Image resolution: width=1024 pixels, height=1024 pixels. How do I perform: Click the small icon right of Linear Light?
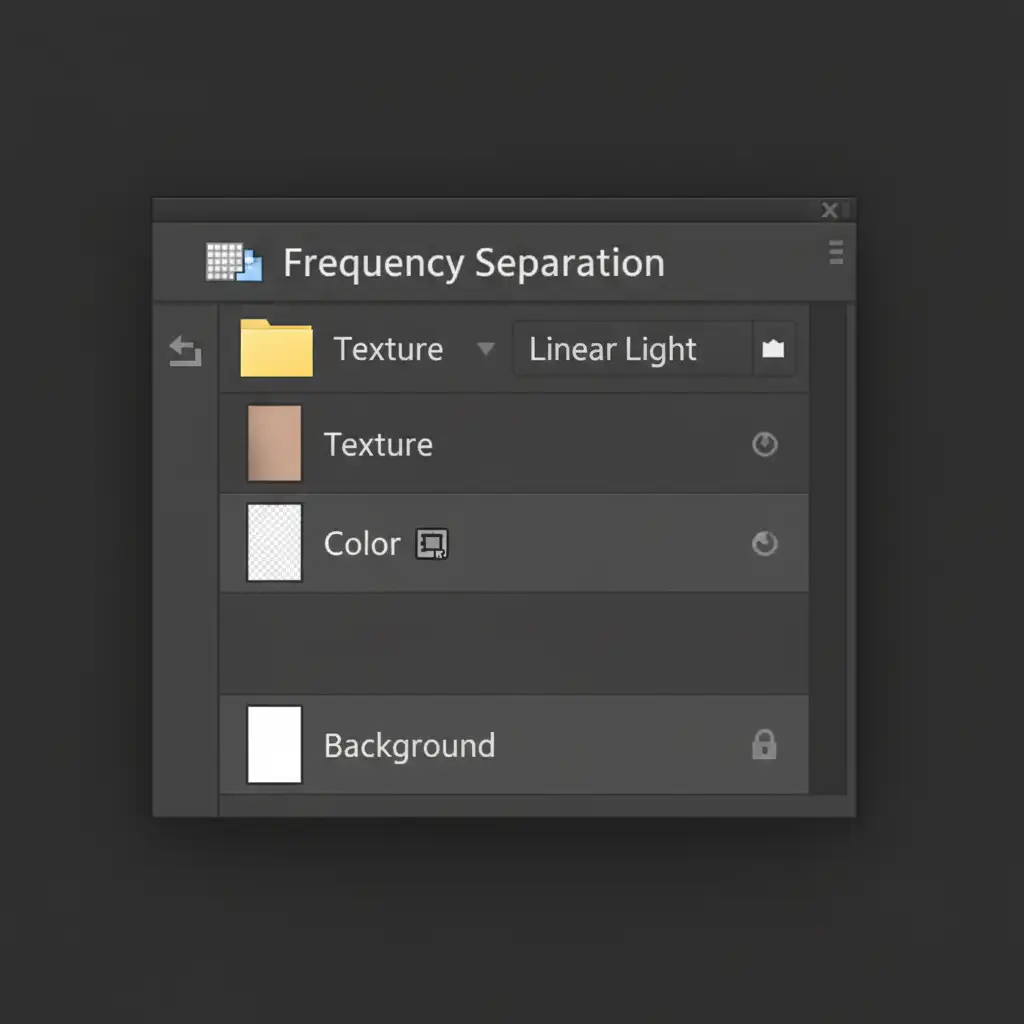coord(773,349)
